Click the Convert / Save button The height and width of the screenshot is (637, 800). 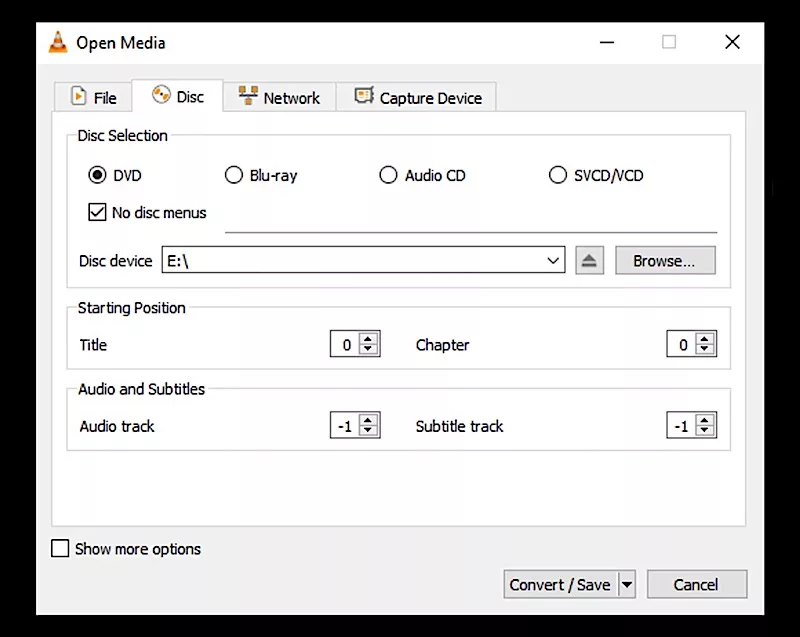point(559,585)
